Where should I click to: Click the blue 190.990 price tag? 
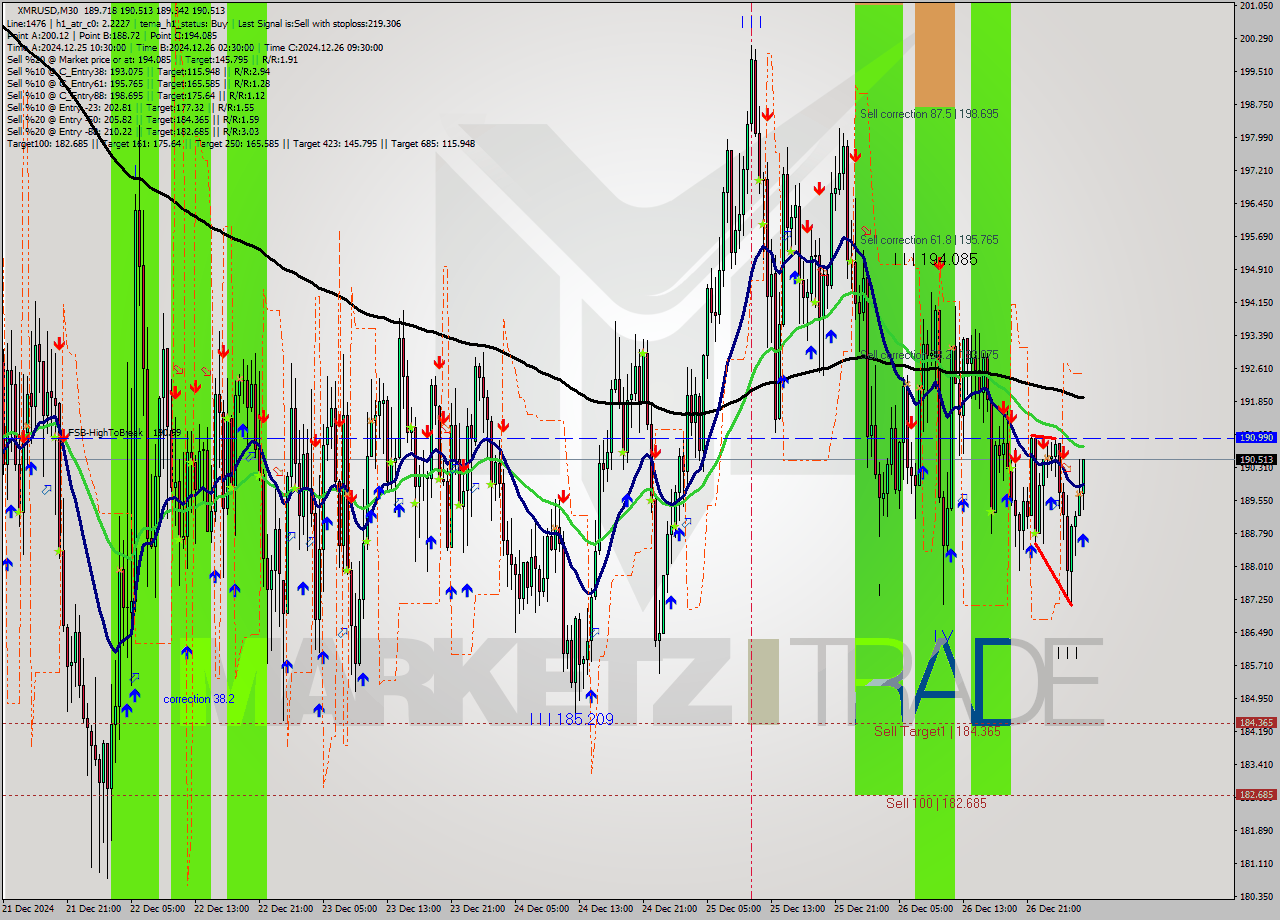(1255, 438)
